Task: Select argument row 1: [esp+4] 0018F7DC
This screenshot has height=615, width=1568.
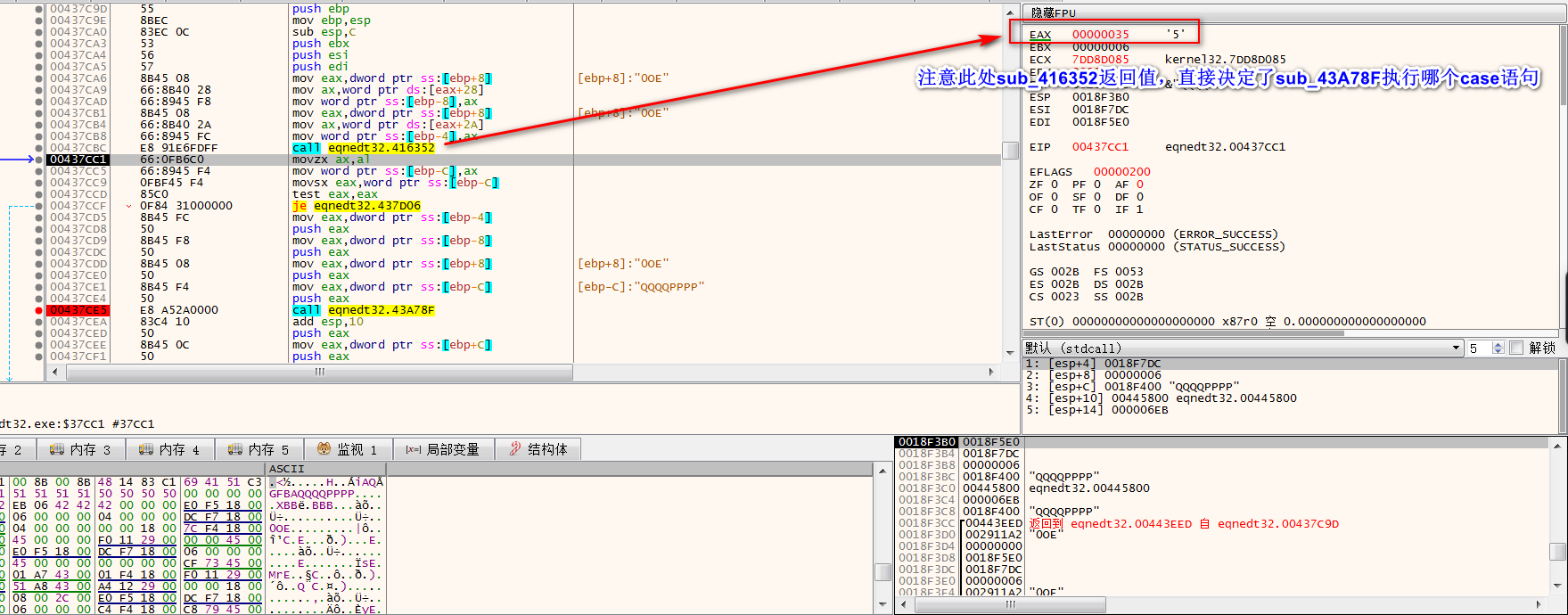Action: tap(1289, 364)
